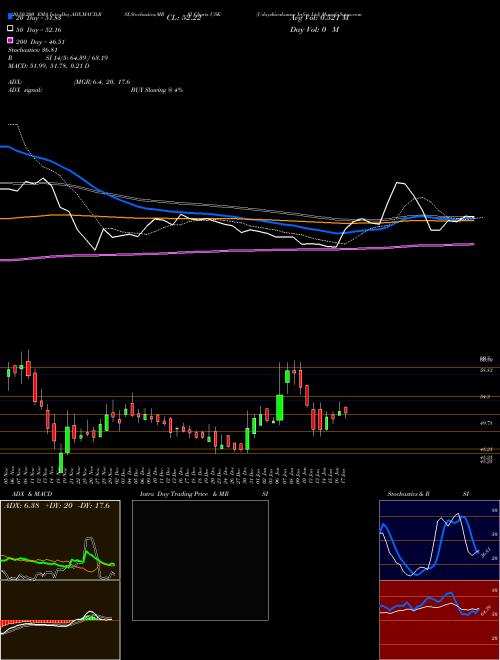The width and height of the screenshot is (500, 660).
Task: Click the 'ADX: 6.38 +DY: 20 -DY: 17.6' header
Action: [x=57, y=505]
